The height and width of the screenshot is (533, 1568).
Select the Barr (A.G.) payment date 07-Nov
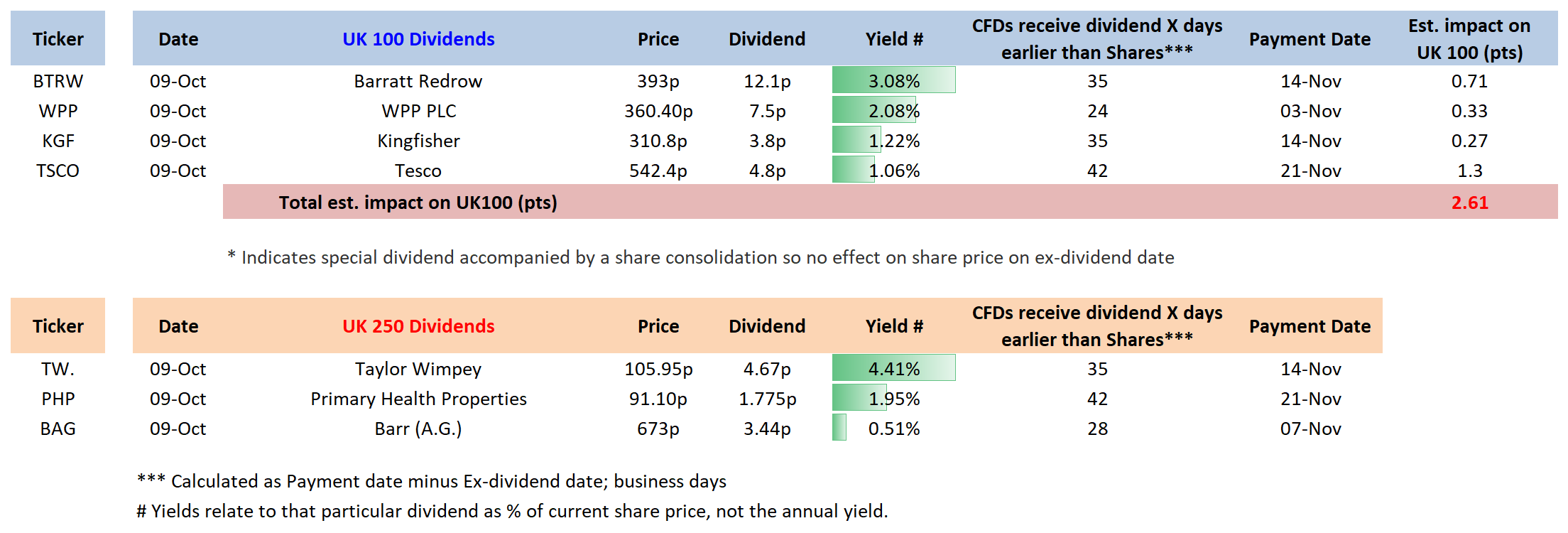pos(1310,429)
